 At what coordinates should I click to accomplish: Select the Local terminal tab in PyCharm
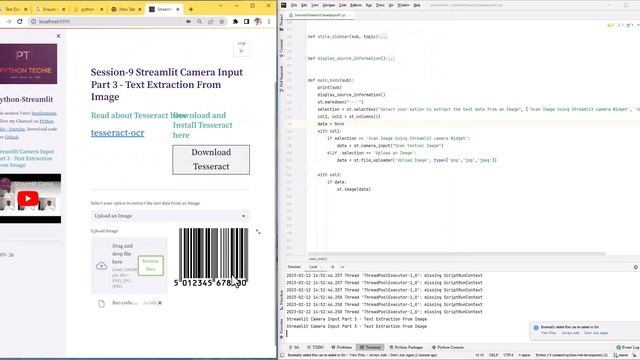[x=313, y=267]
